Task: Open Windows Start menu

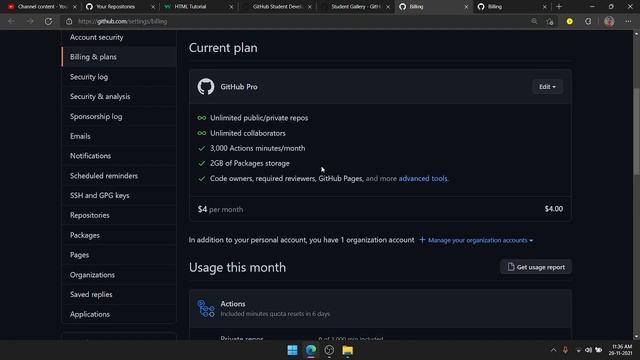Action: pyautogui.click(x=292, y=350)
